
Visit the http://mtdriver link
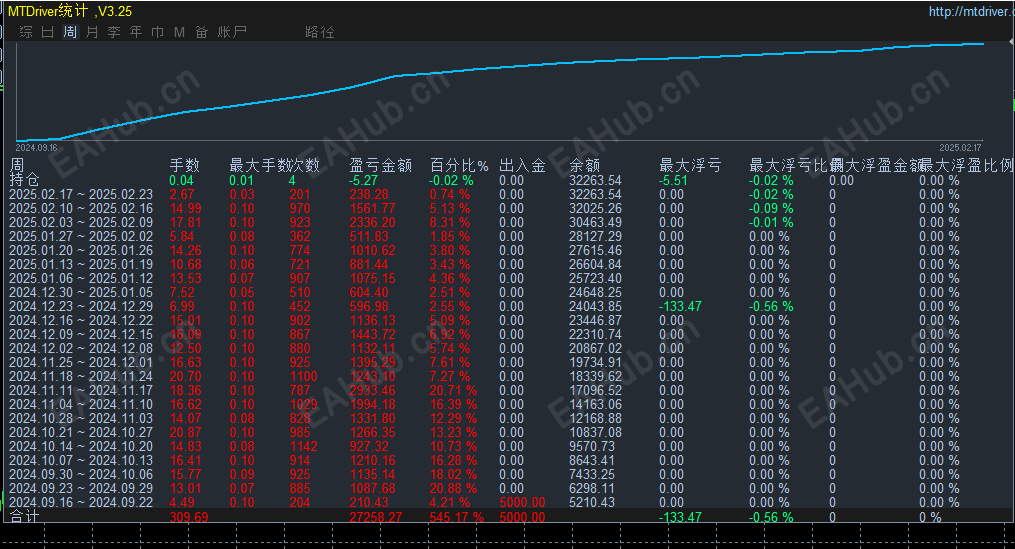pyautogui.click(x=971, y=11)
